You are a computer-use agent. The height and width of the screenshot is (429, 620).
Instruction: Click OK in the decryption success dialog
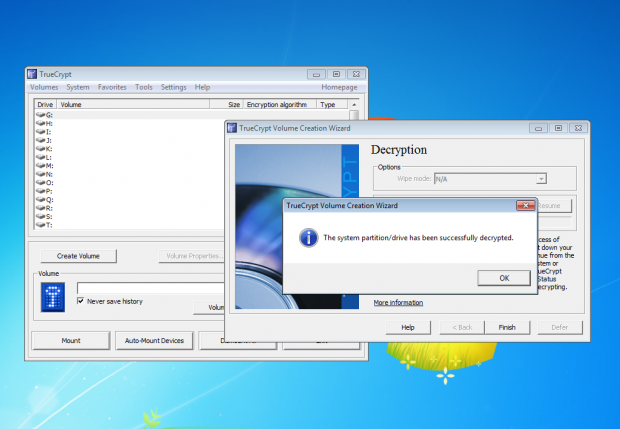[x=504, y=278]
